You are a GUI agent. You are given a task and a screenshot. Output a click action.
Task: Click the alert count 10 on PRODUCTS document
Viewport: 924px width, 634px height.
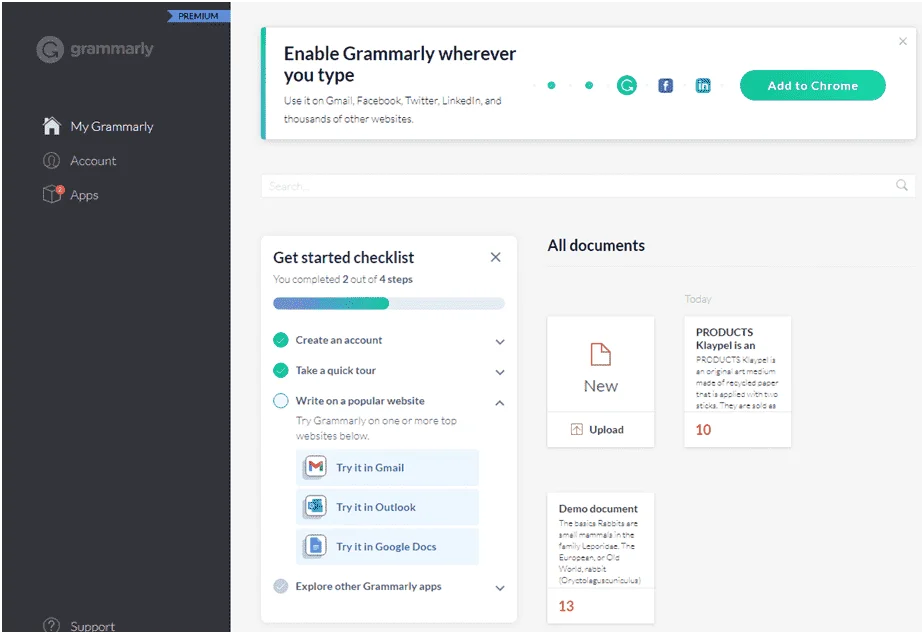pos(703,430)
